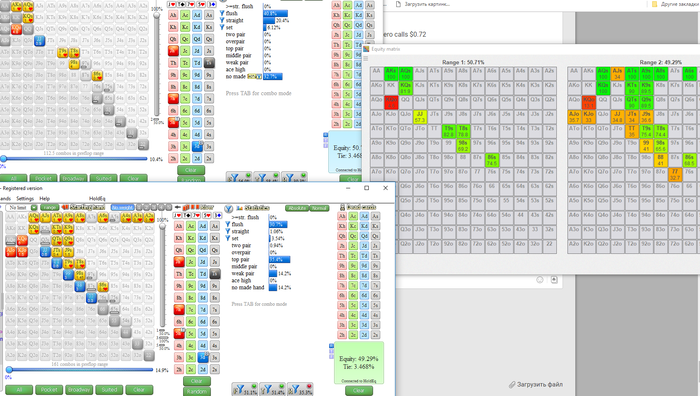The image size is (700, 396).
Task: Click the AKs cell in Range 1 matrix
Action: pos(391,73)
